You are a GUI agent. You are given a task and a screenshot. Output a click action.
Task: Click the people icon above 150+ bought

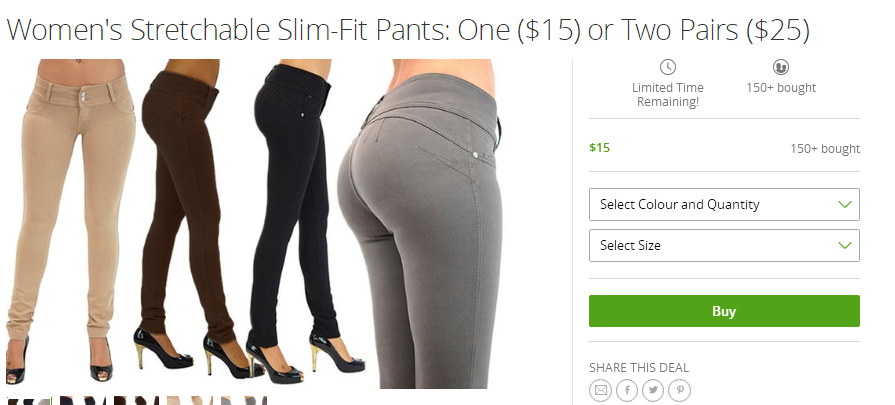[x=781, y=67]
